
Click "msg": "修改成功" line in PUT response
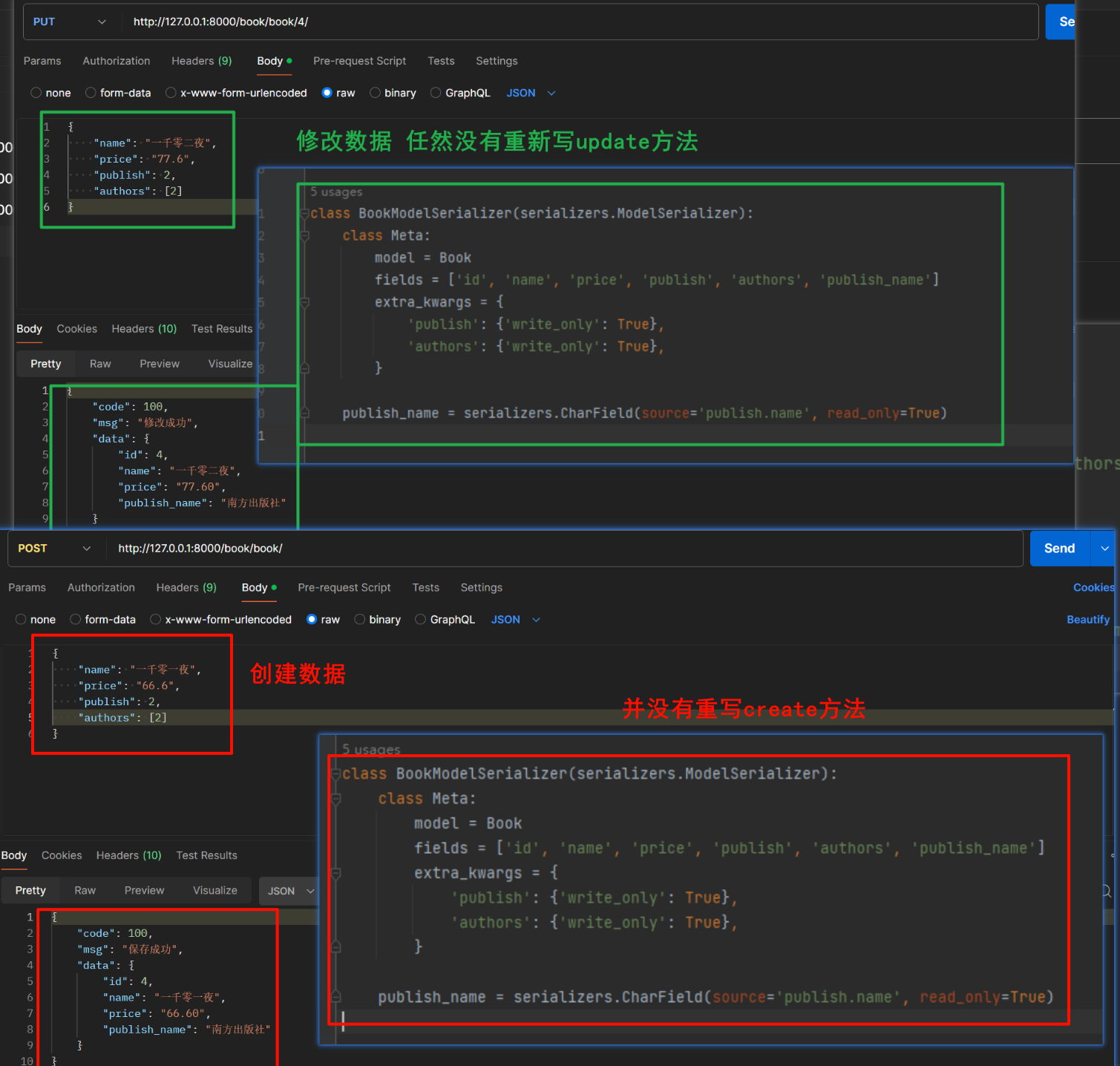pos(145,423)
